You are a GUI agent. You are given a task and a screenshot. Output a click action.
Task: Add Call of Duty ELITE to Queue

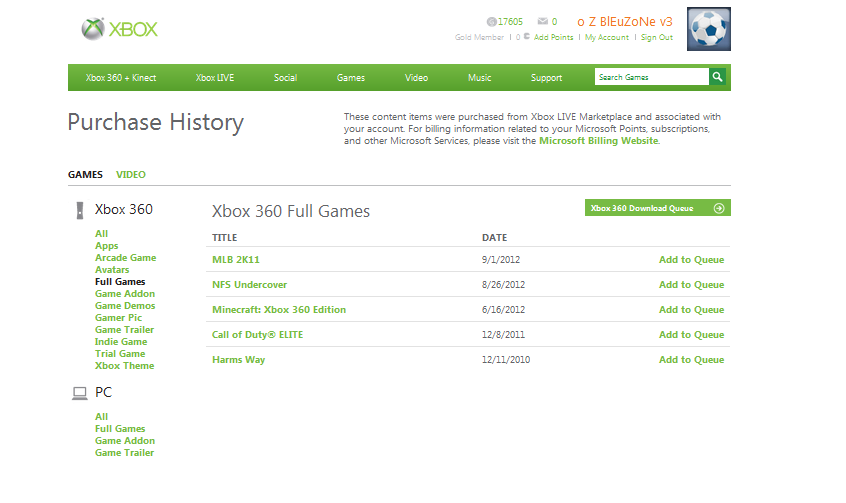tap(691, 335)
